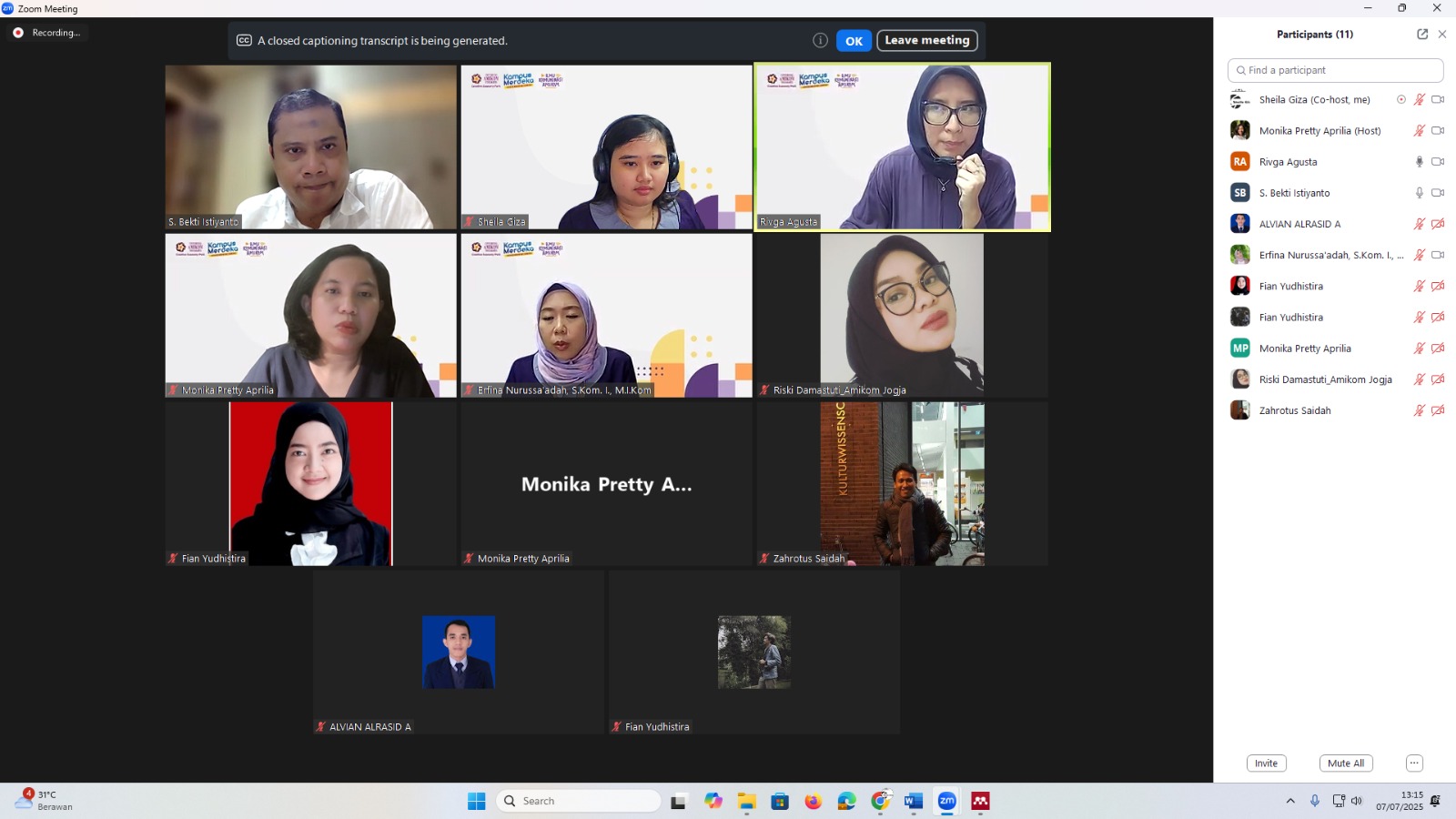
Task: Toggle S. Bekti Istiyanto's microphone
Action: [1419, 193]
